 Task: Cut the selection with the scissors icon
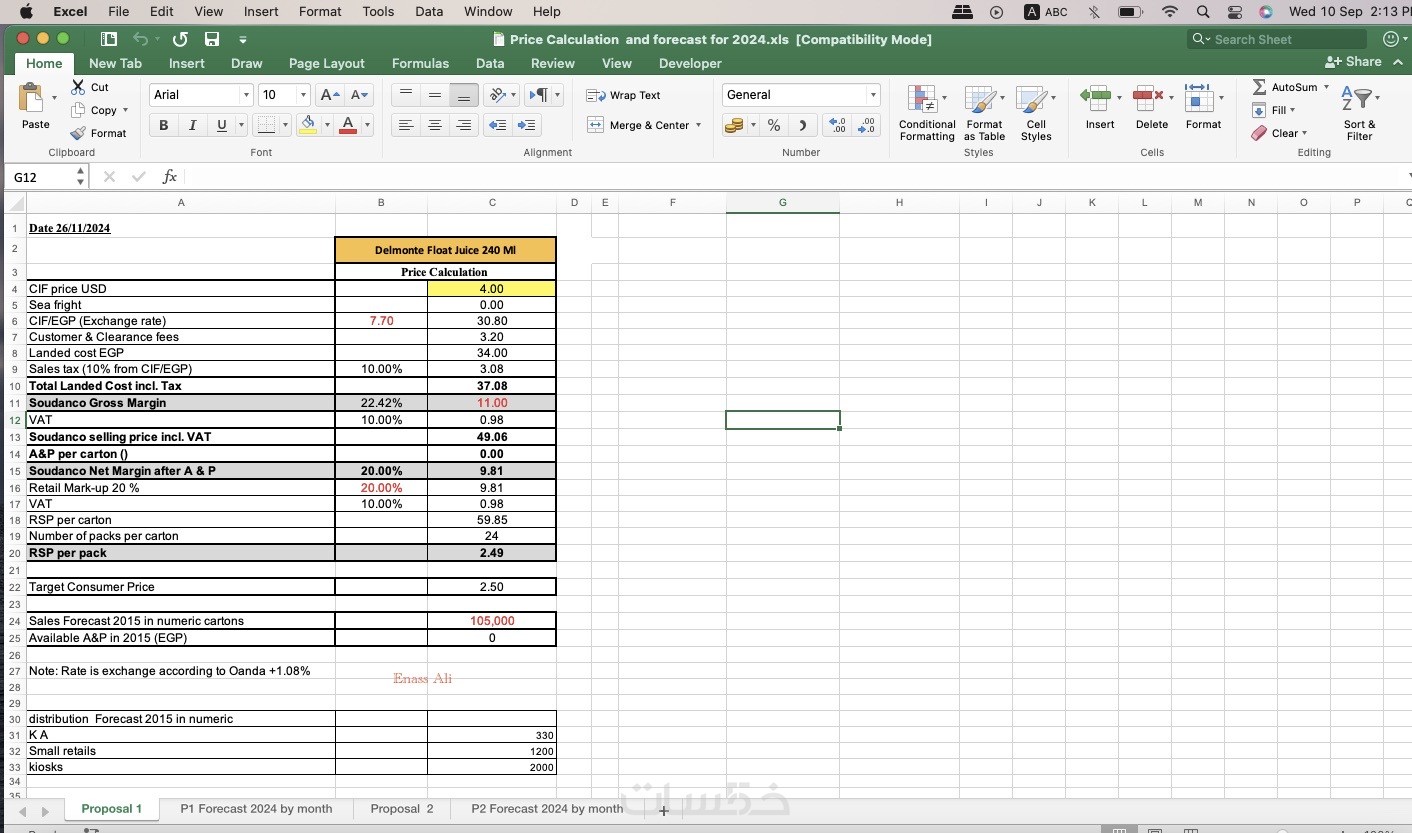coord(79,87)
